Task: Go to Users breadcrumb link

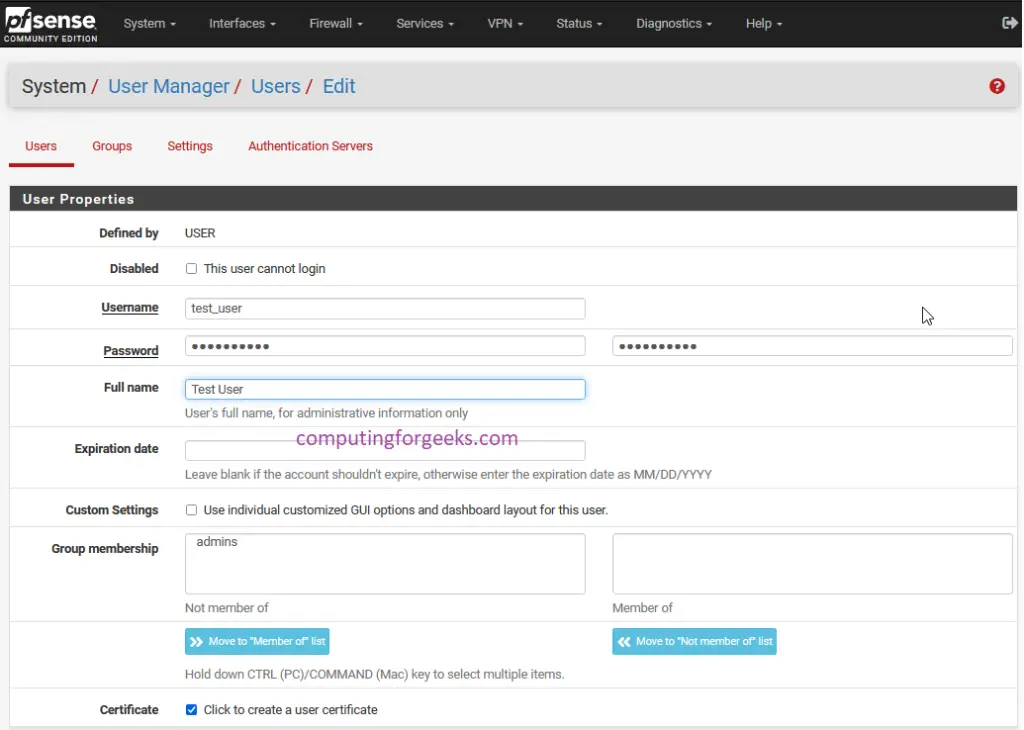Action: tap(276, 86)
